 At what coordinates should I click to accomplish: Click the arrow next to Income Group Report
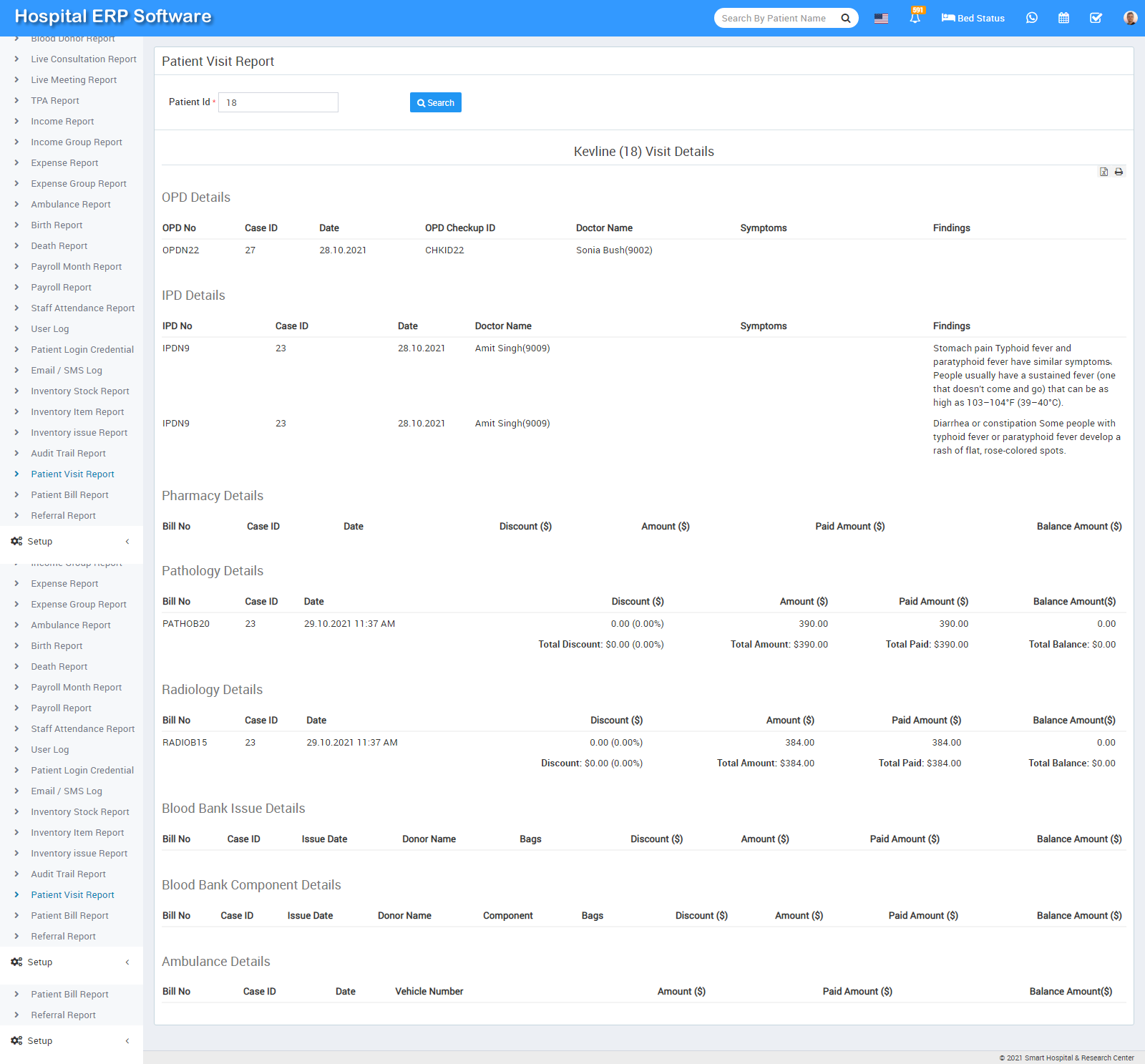click(x=16, y=142)
